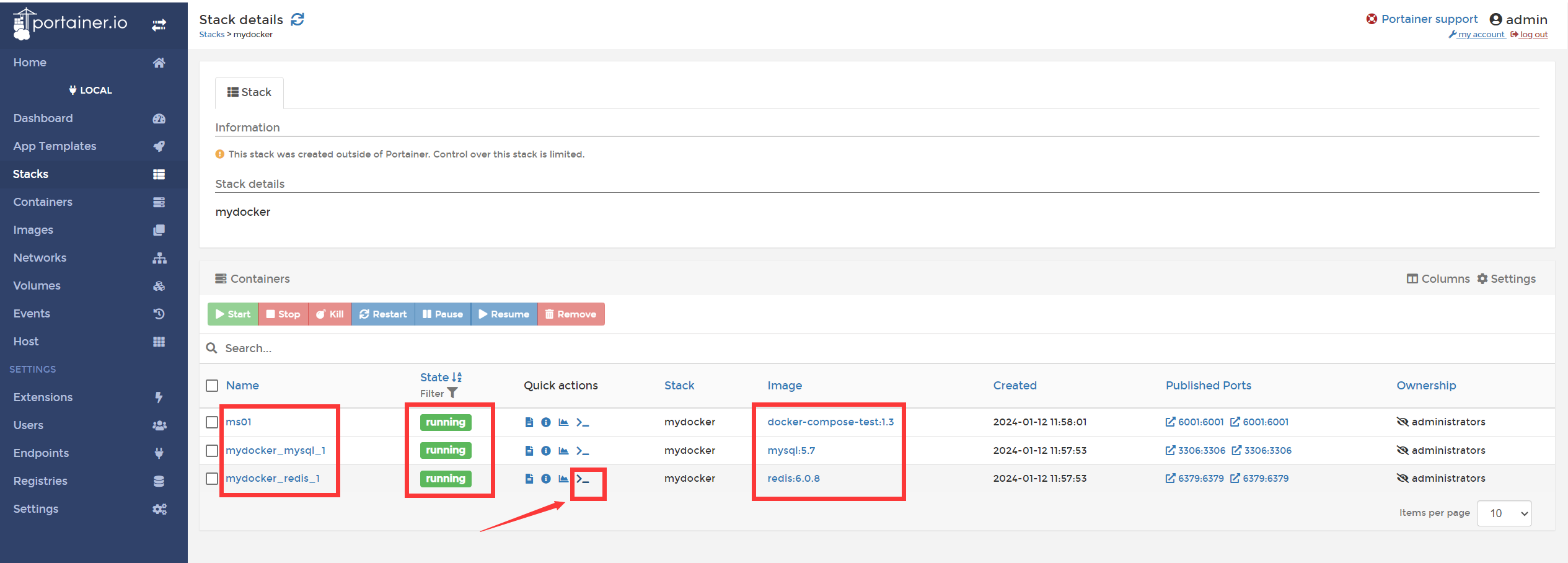Open console icon for ms01 container
The image size is (1568, 563).
tap(582, 422)
